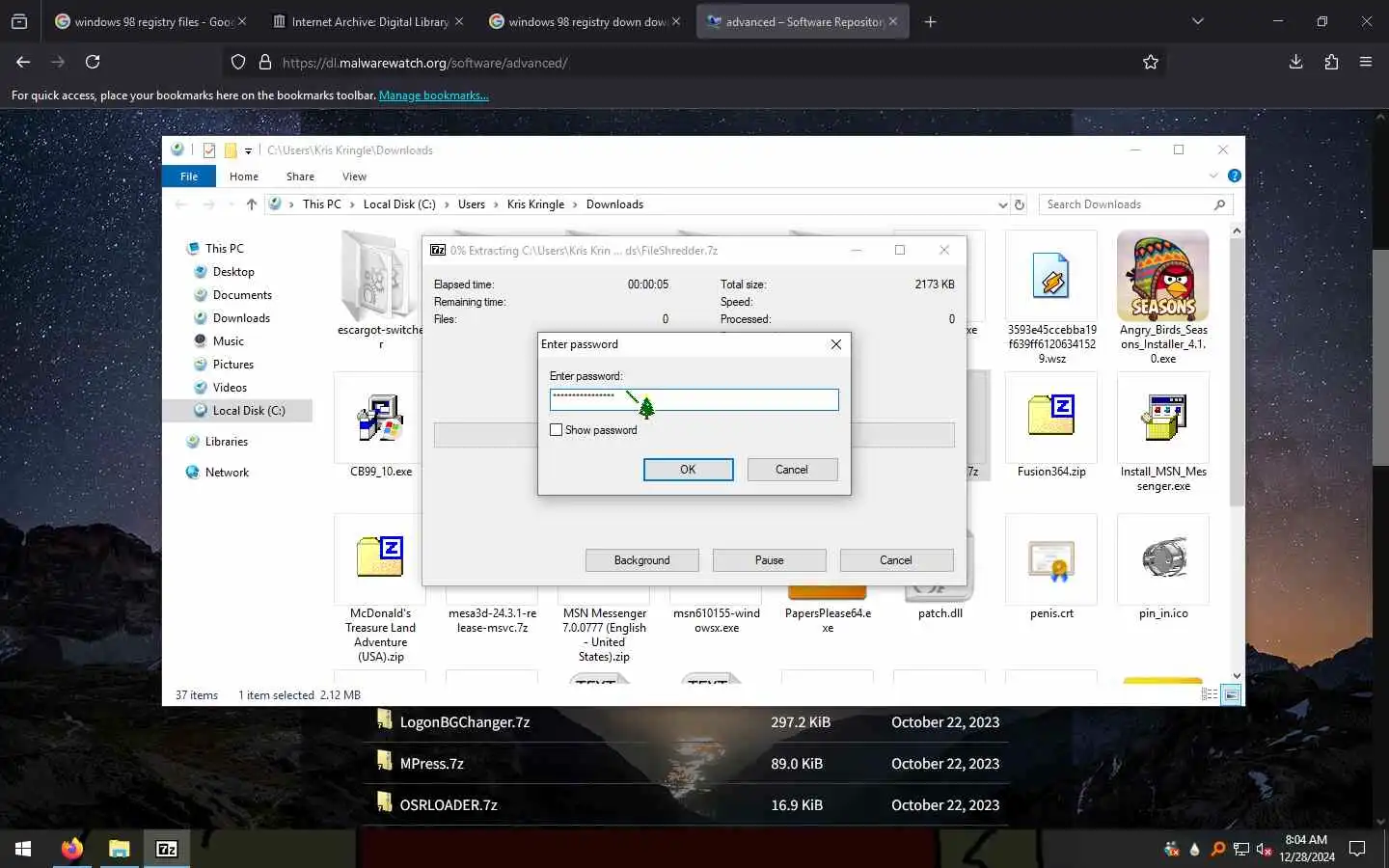
Task: Select the CB99_10.exe file icon
Action: click(380, 417)
